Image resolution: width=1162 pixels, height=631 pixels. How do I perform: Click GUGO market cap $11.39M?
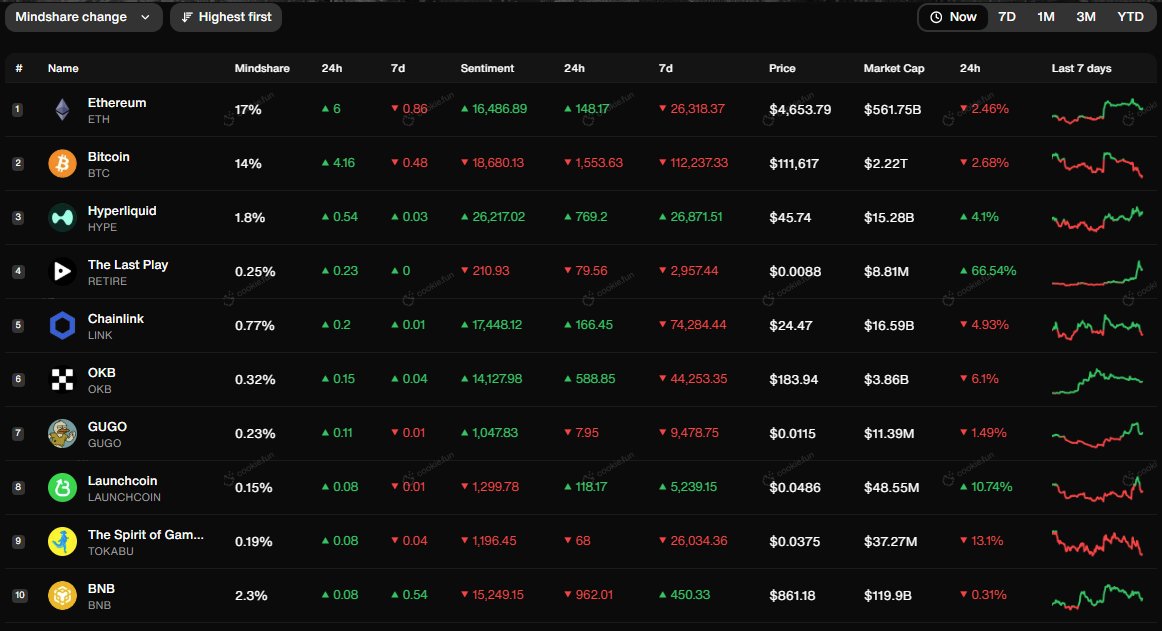click(x=889, y=434)
